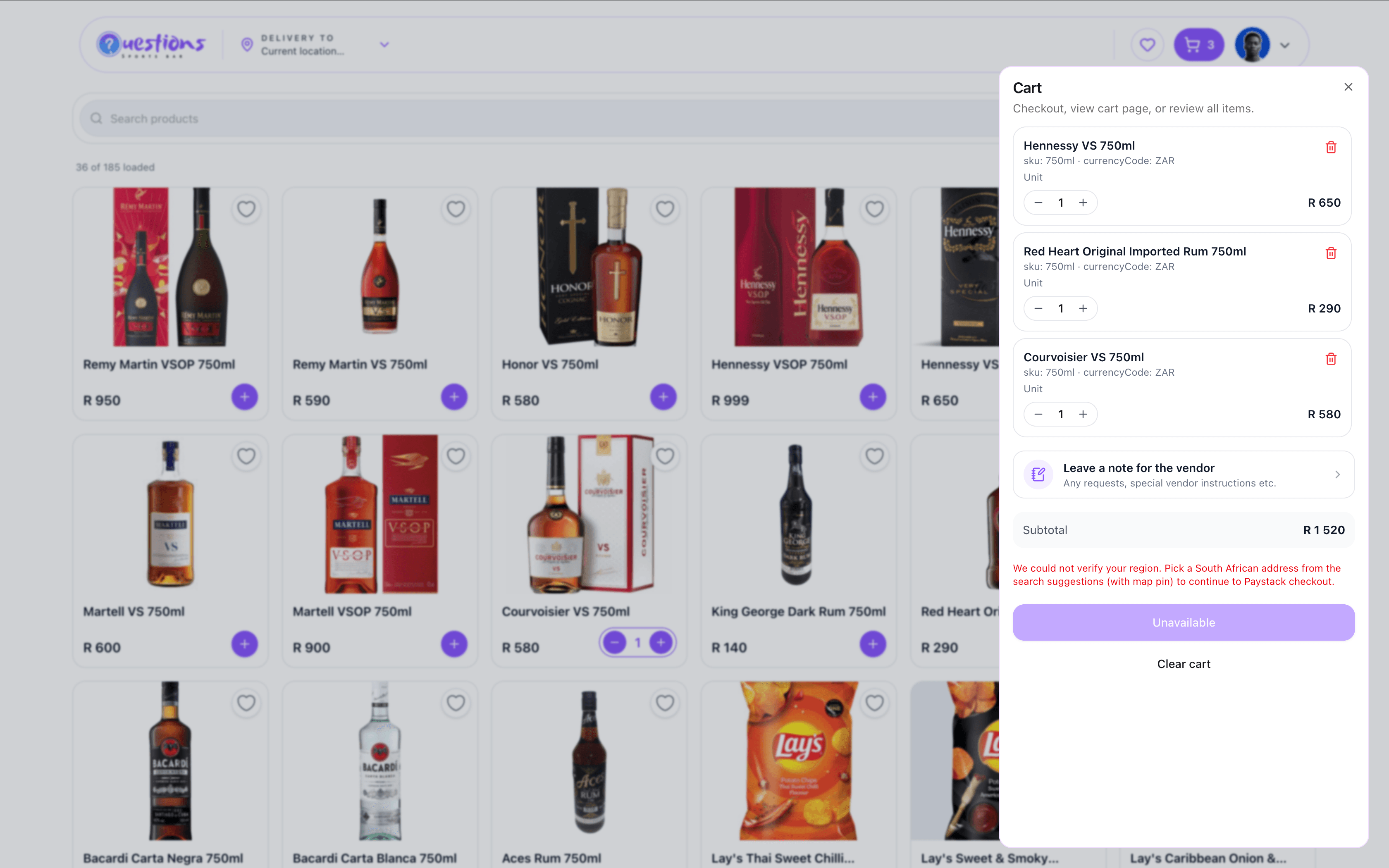
Task: Decrease Courvoisier VS quantity on product card
Action: (x=615, y=642)
